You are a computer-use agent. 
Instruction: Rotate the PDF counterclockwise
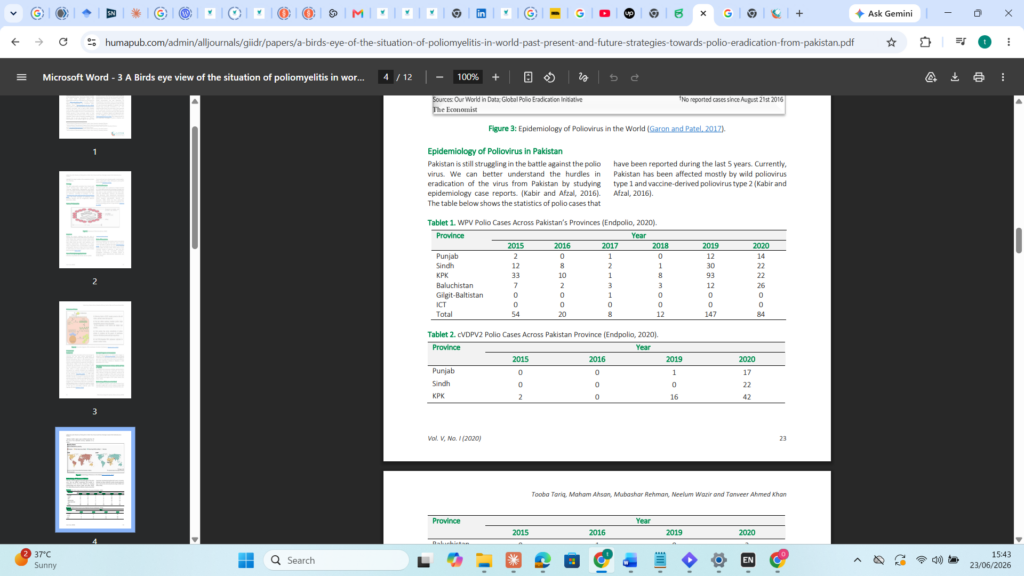pyautogui.click(x=550, y=77)
